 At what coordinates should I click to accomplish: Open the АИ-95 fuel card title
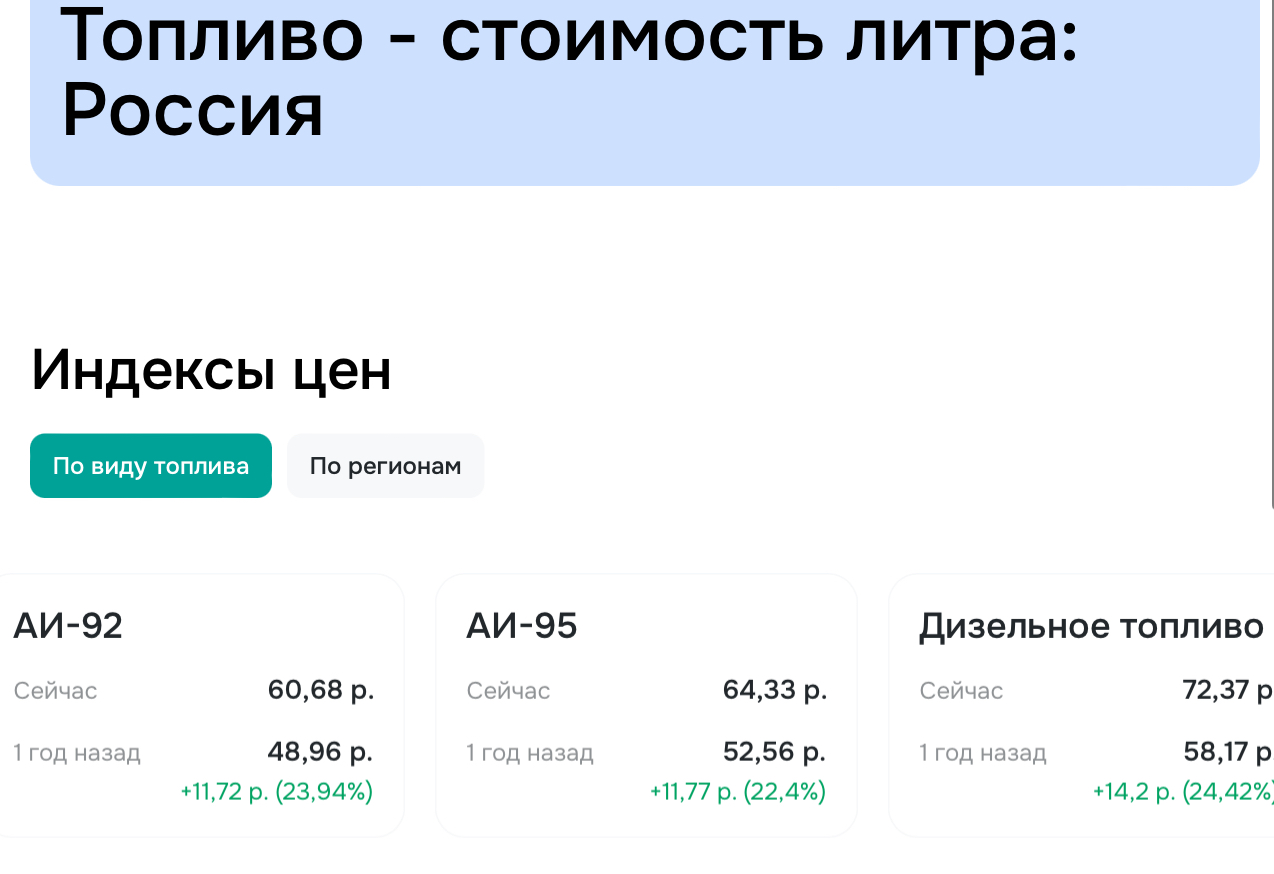pos(522,626)
